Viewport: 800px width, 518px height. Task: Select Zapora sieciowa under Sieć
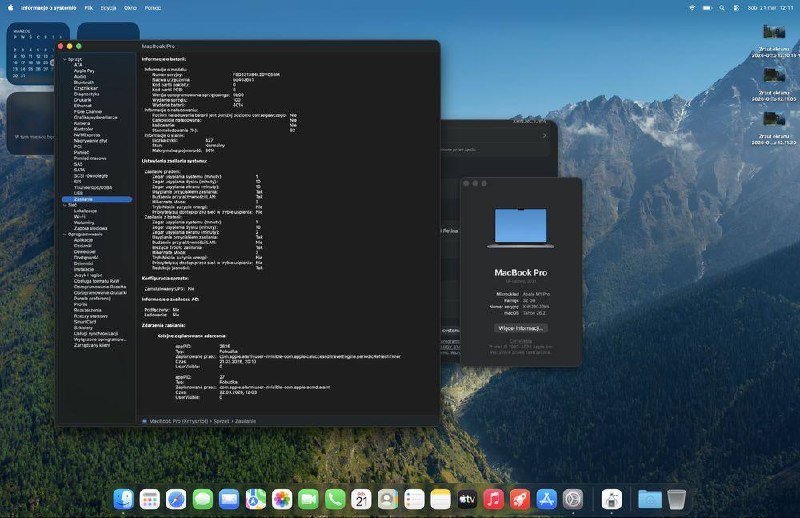[90, 228]
